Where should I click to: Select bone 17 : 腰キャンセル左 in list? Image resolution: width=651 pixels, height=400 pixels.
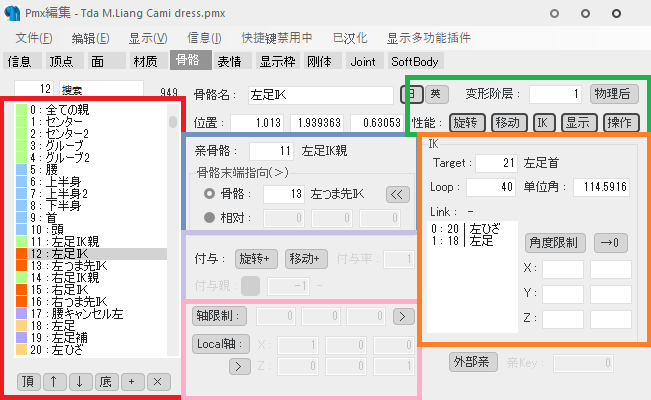(91, 314)
